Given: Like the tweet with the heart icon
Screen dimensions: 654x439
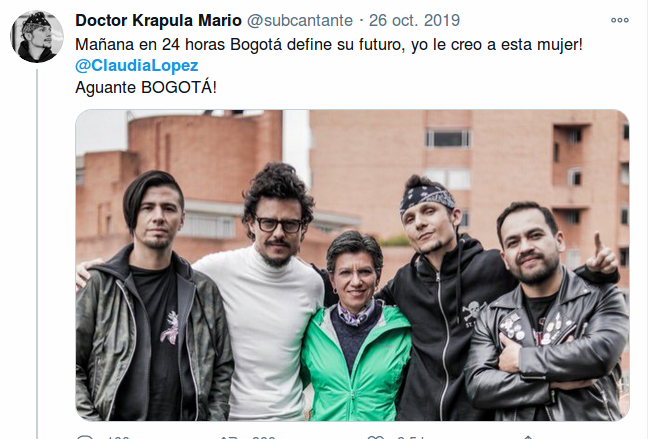Looking at the screenshot, I should pyautogui.click(x=375, y=437).
